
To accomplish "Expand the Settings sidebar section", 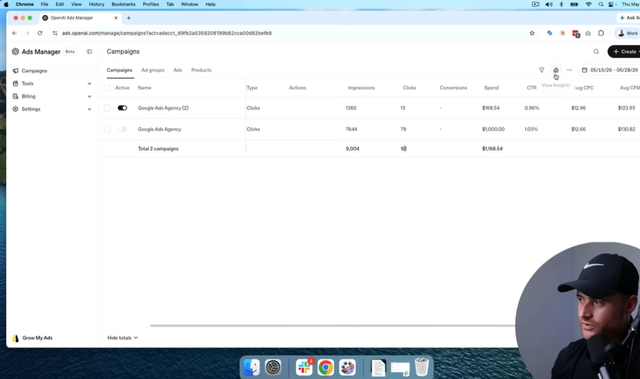I will click(51, 109).
